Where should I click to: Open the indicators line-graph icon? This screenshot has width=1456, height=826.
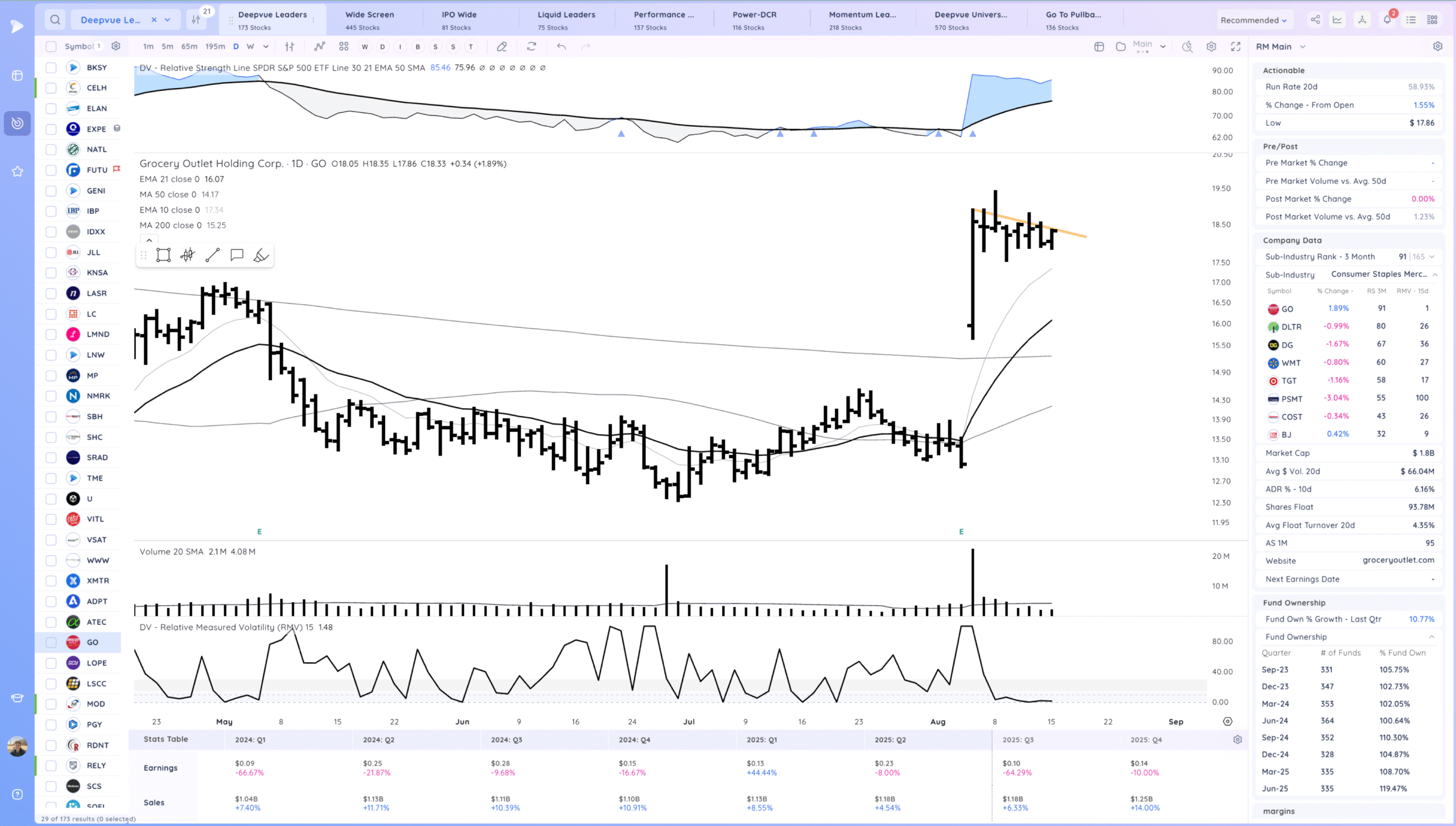pyautogui.click(x=320, y=47)
